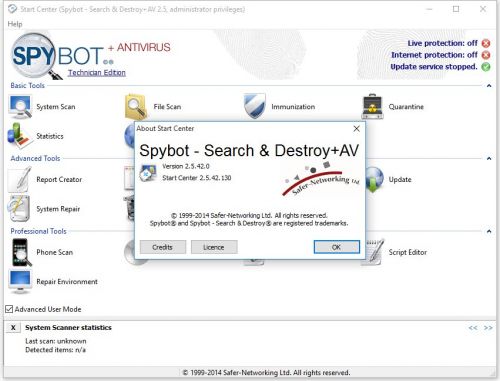Launch the System Repair icon
The image size is (500, 381).
(x=19, y=209)
